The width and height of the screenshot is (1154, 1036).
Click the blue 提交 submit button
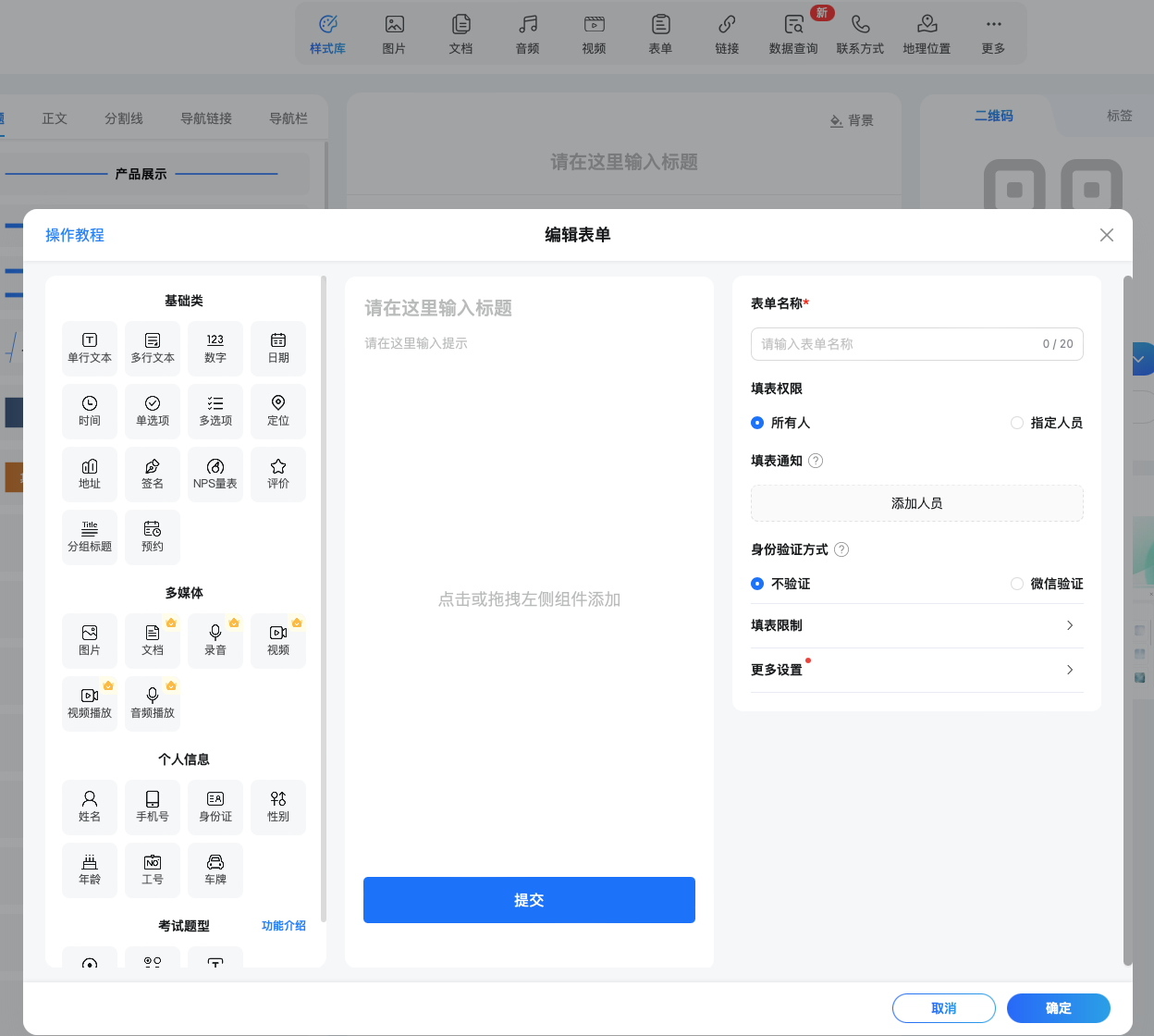529,900
